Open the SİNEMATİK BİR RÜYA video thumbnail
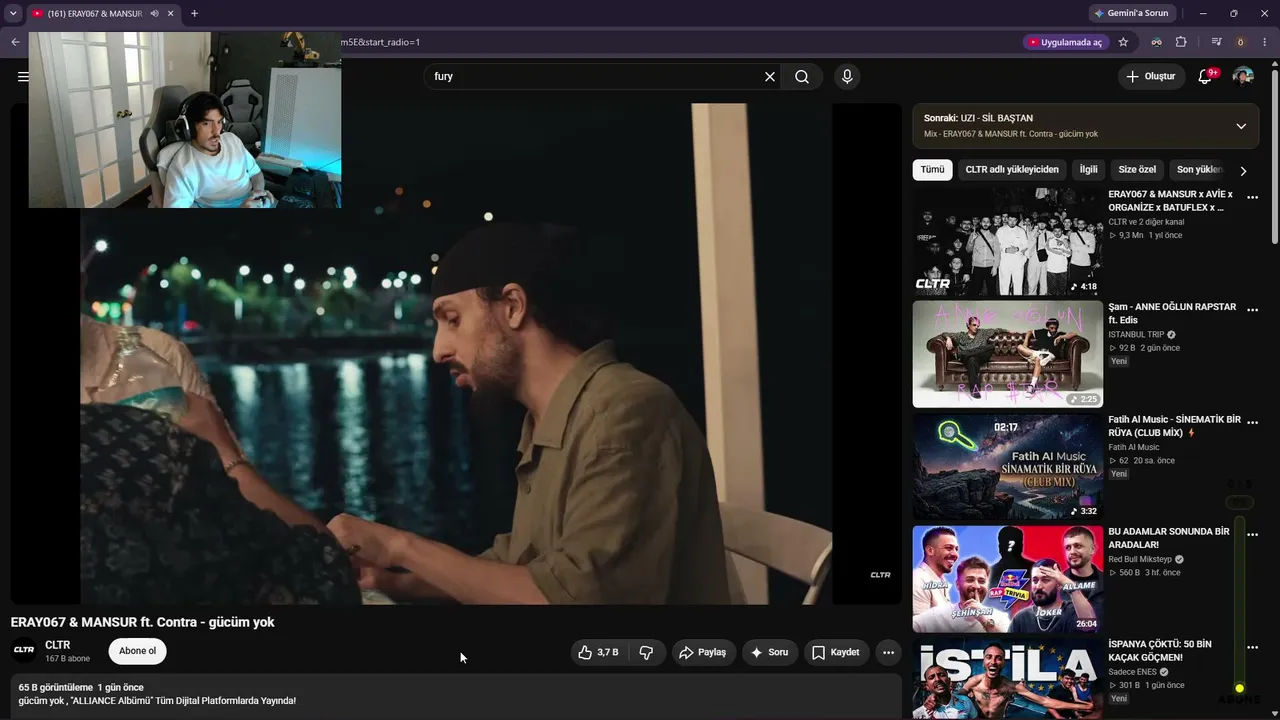 pyautogui.click(x=1007, y=467)
